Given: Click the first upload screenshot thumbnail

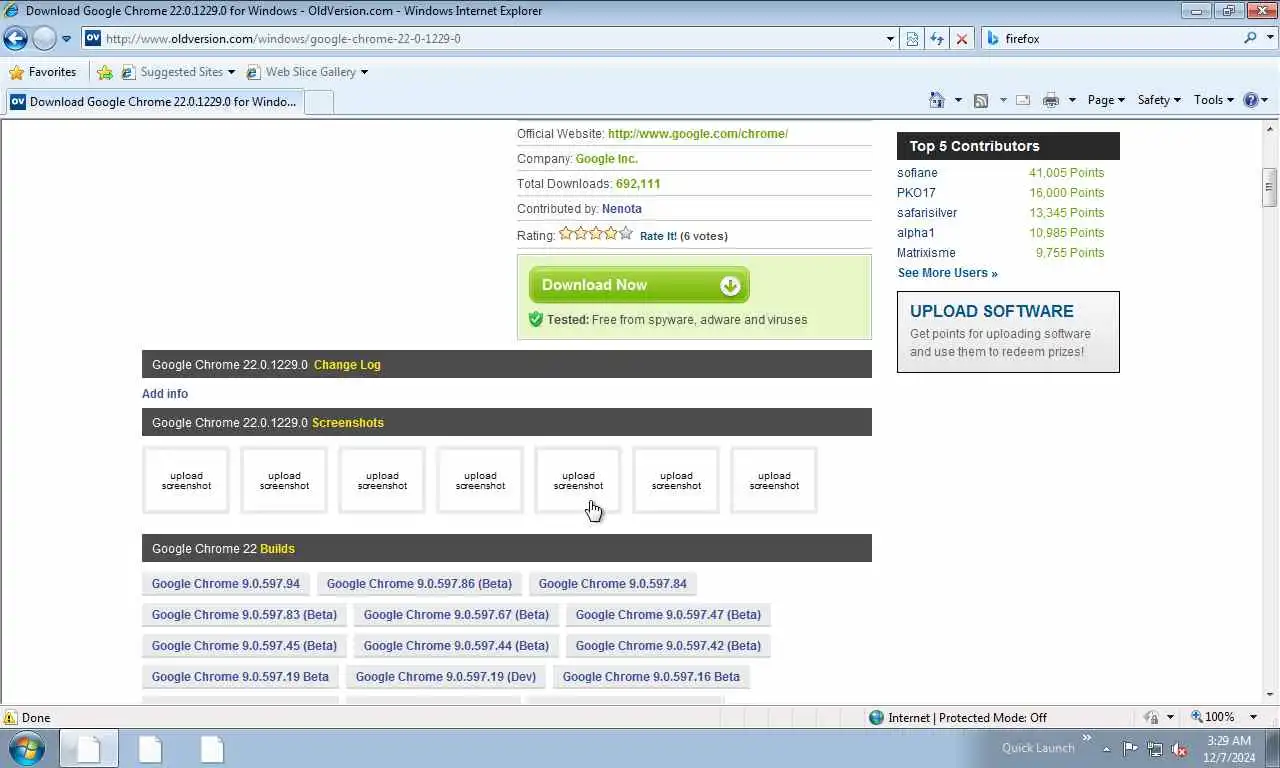Looking at the screenshot, I should [x=186, y=481].
